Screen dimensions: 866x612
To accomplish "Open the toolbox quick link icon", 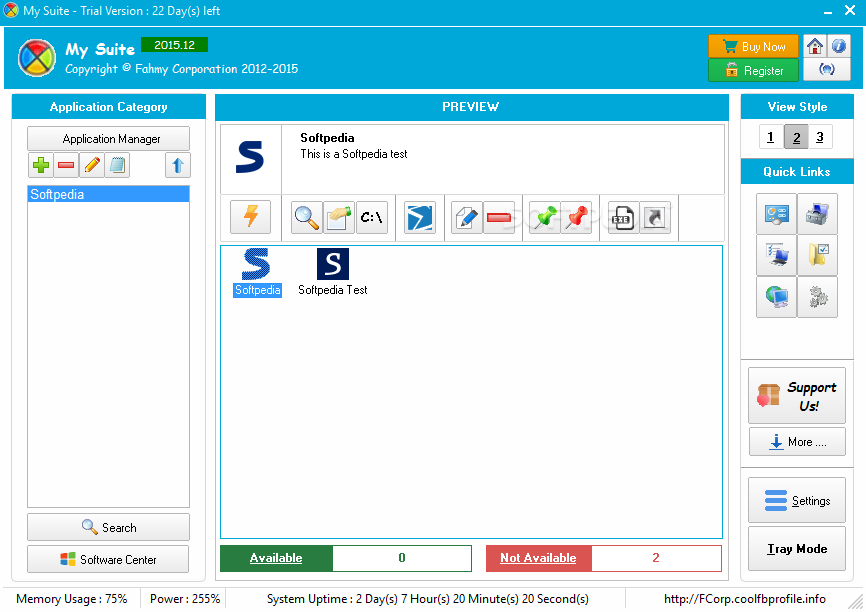I will pos(817,214).
